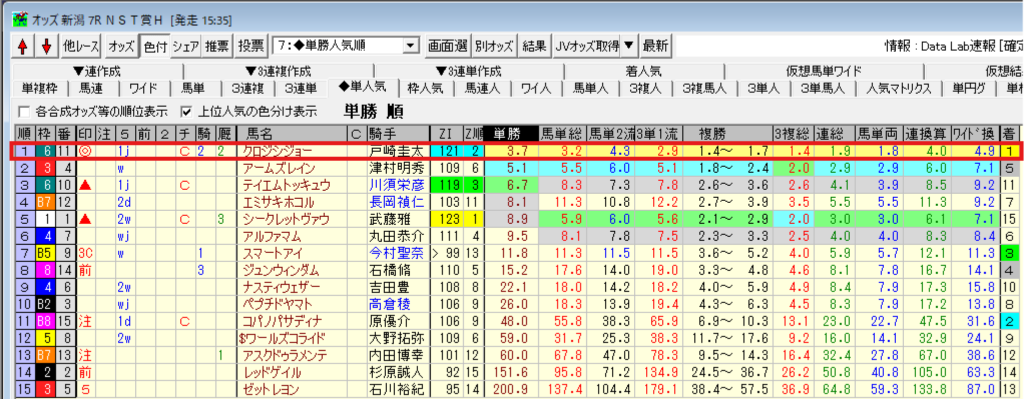
Task: Show race 結果 via toolbar button
Action: 534,46
